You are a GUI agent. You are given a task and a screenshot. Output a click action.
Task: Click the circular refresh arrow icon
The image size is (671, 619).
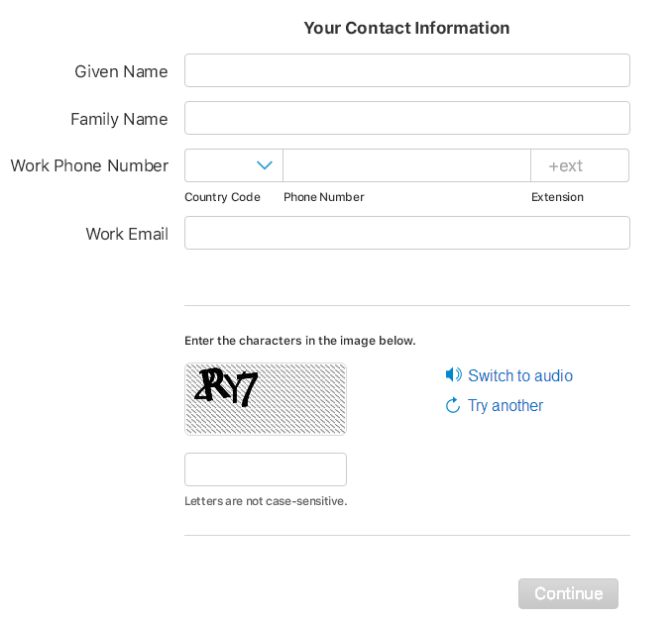click(453, 405)
